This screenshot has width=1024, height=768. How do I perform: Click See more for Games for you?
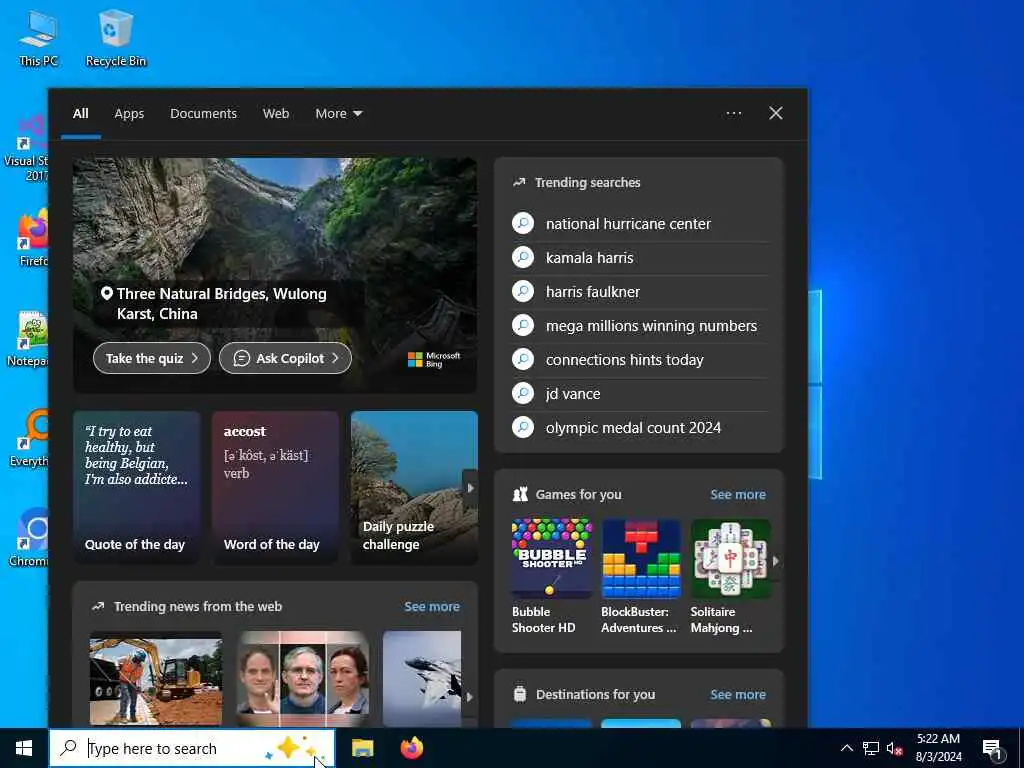(x=738, y=494)
